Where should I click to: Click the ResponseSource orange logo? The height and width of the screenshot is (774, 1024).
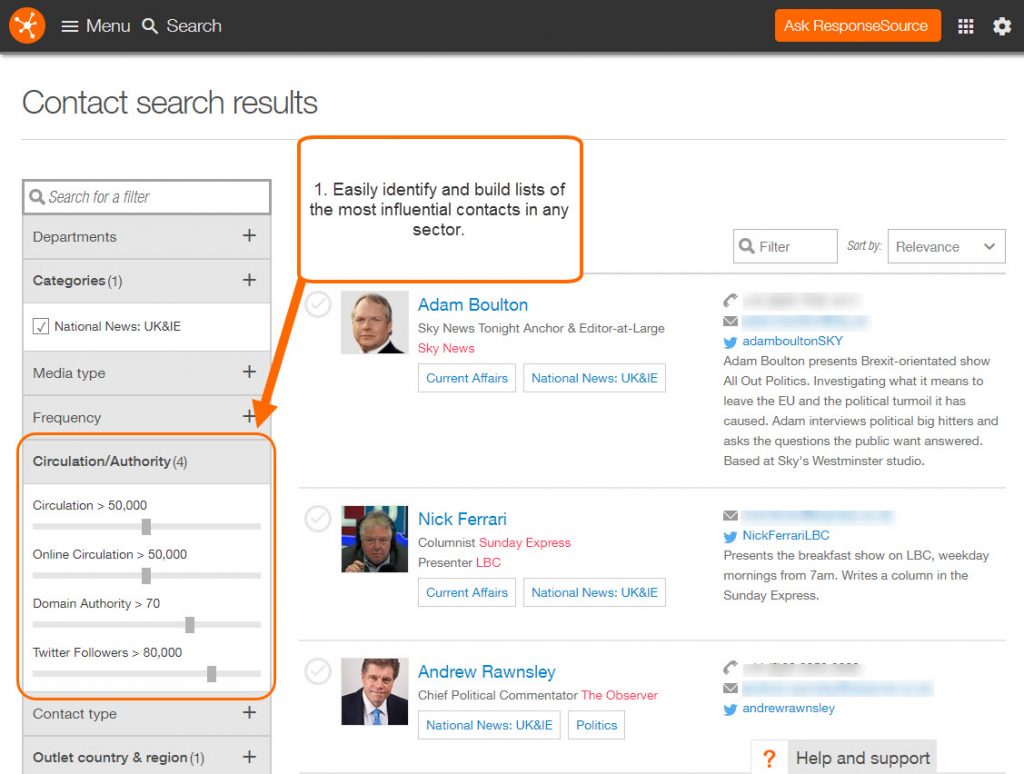coord(27,25)
